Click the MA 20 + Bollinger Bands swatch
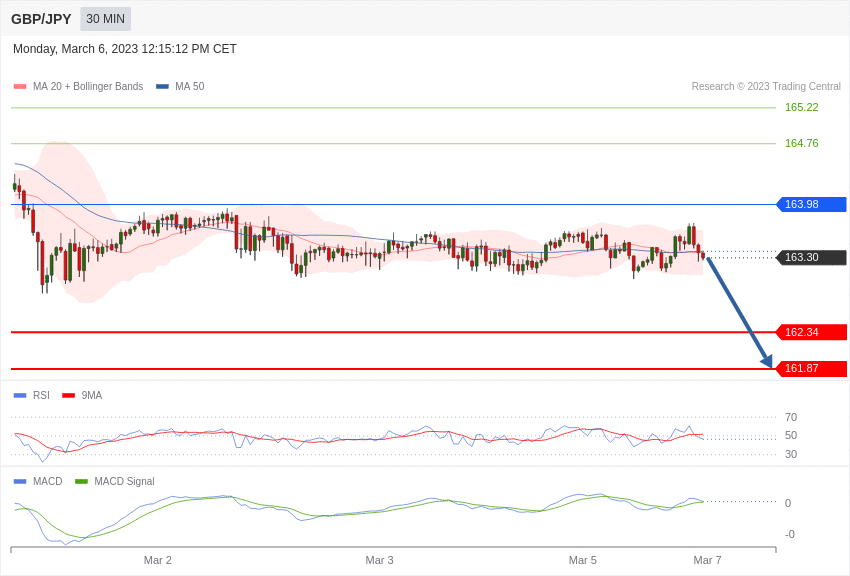Image resolution: width=850 pixels, height=576 pixels. [20, 87]
